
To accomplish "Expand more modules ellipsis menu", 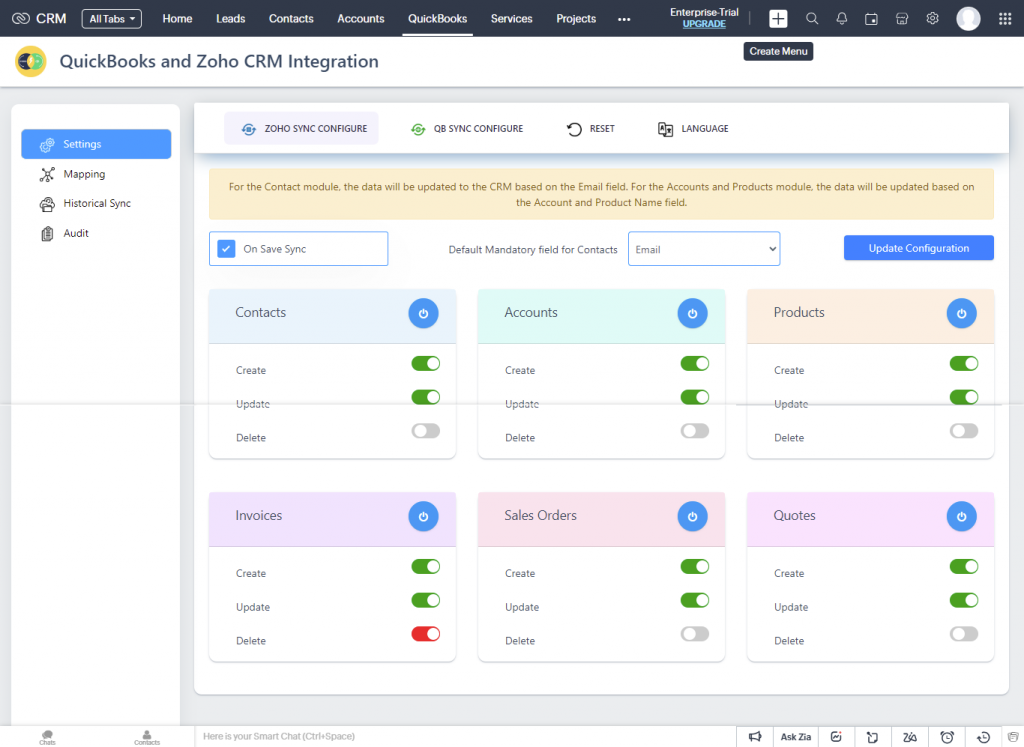I will click(624, 19).
